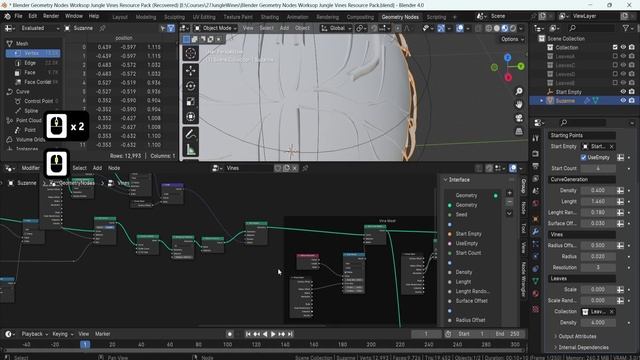Click the Start Count value field
The height and width of the screenshot is (360, 640).
[598, 168]
